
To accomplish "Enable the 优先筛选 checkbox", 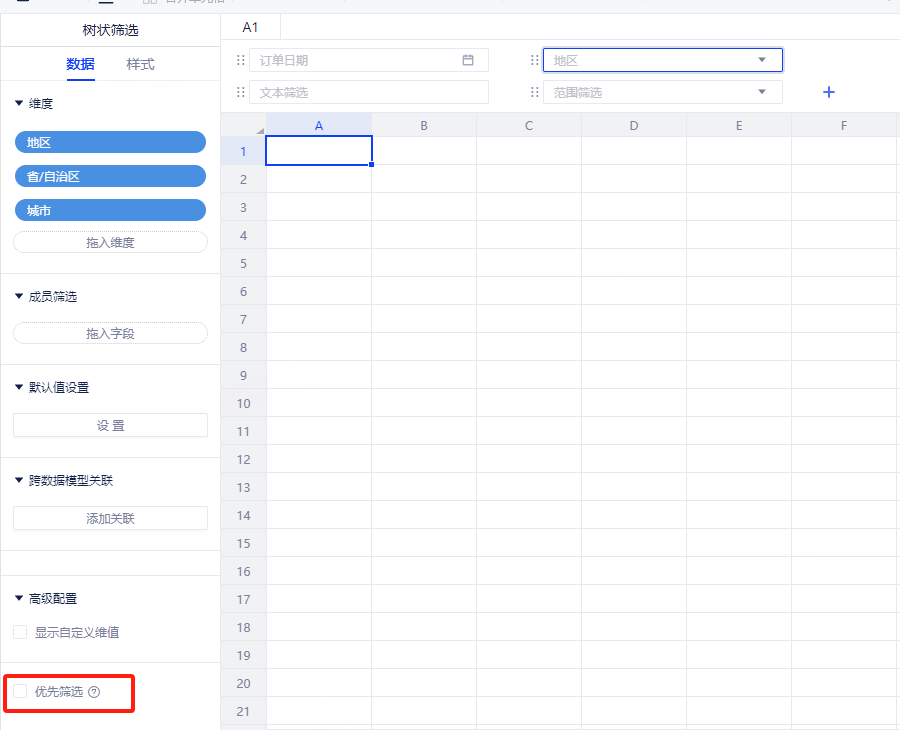I will 20,691.
